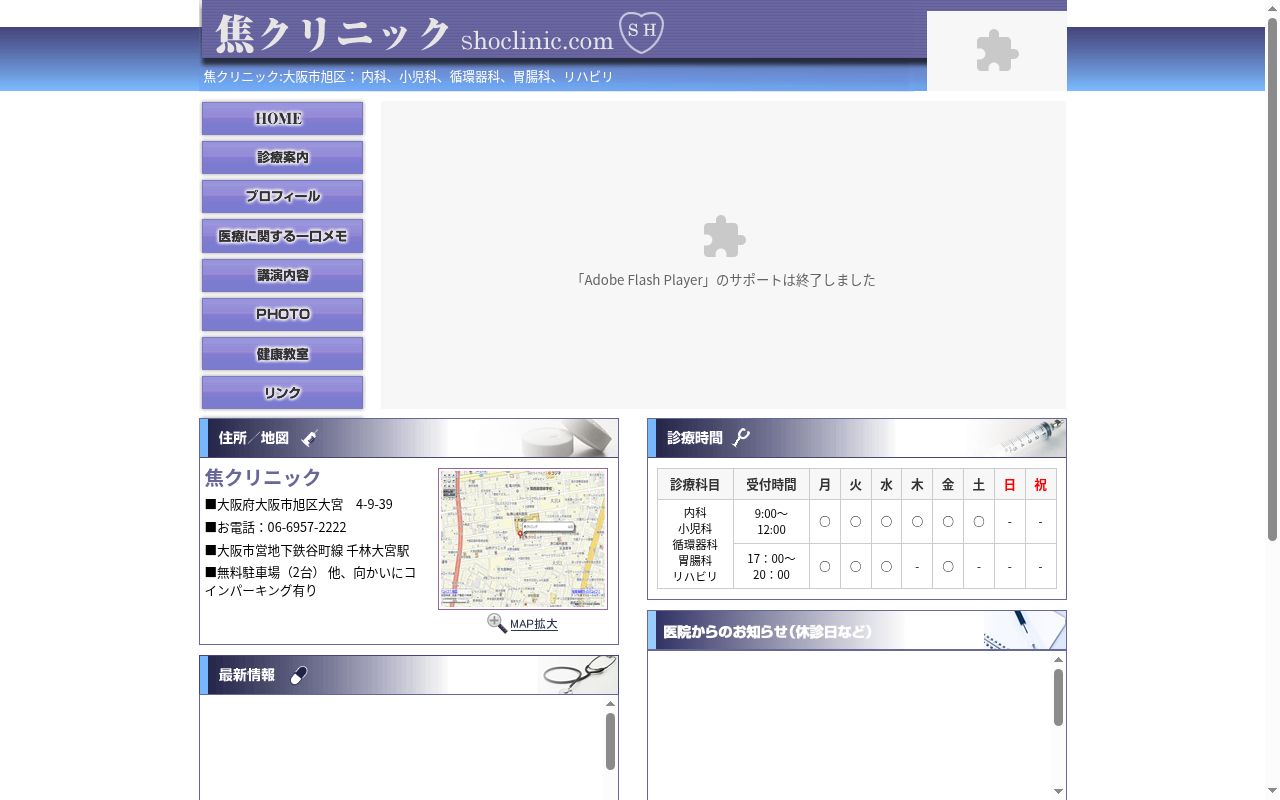
Task: Click the puzzle icon in main Flash area
Action: [x=724, y=237]
